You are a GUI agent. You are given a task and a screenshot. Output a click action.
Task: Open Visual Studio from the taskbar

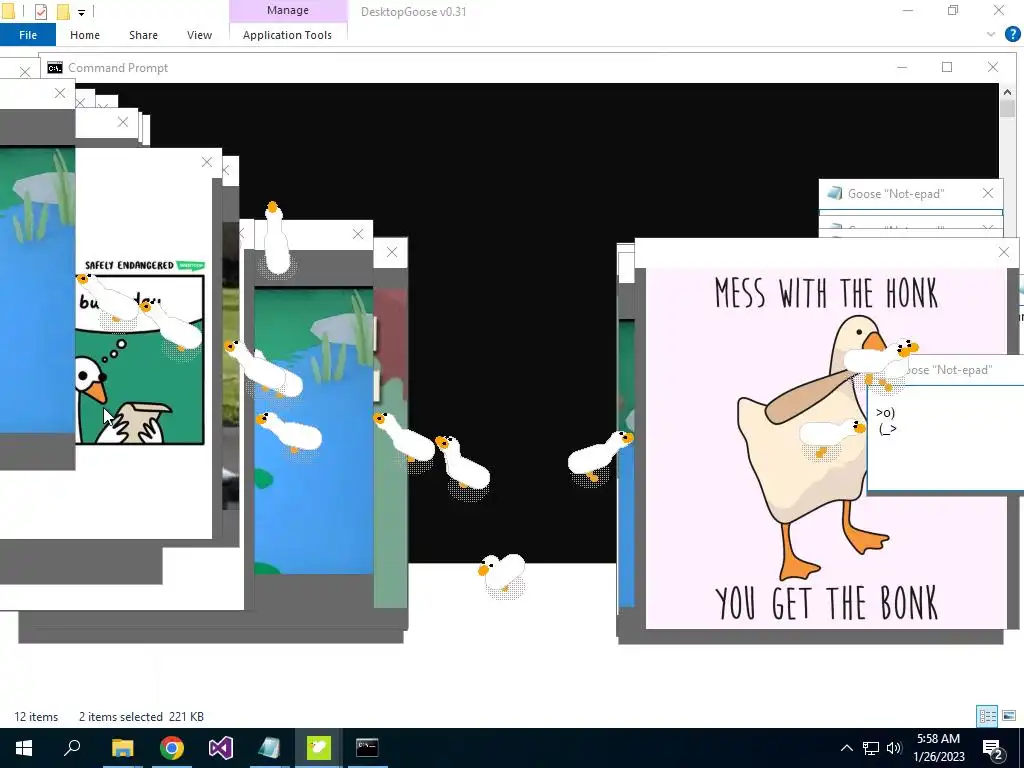(221, 748)
